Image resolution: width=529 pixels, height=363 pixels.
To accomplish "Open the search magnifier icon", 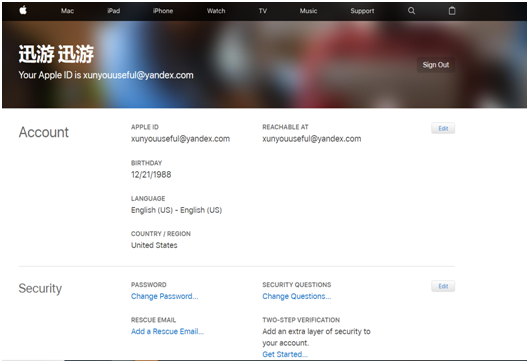I will pyautogui.click(x=411, y=11).
